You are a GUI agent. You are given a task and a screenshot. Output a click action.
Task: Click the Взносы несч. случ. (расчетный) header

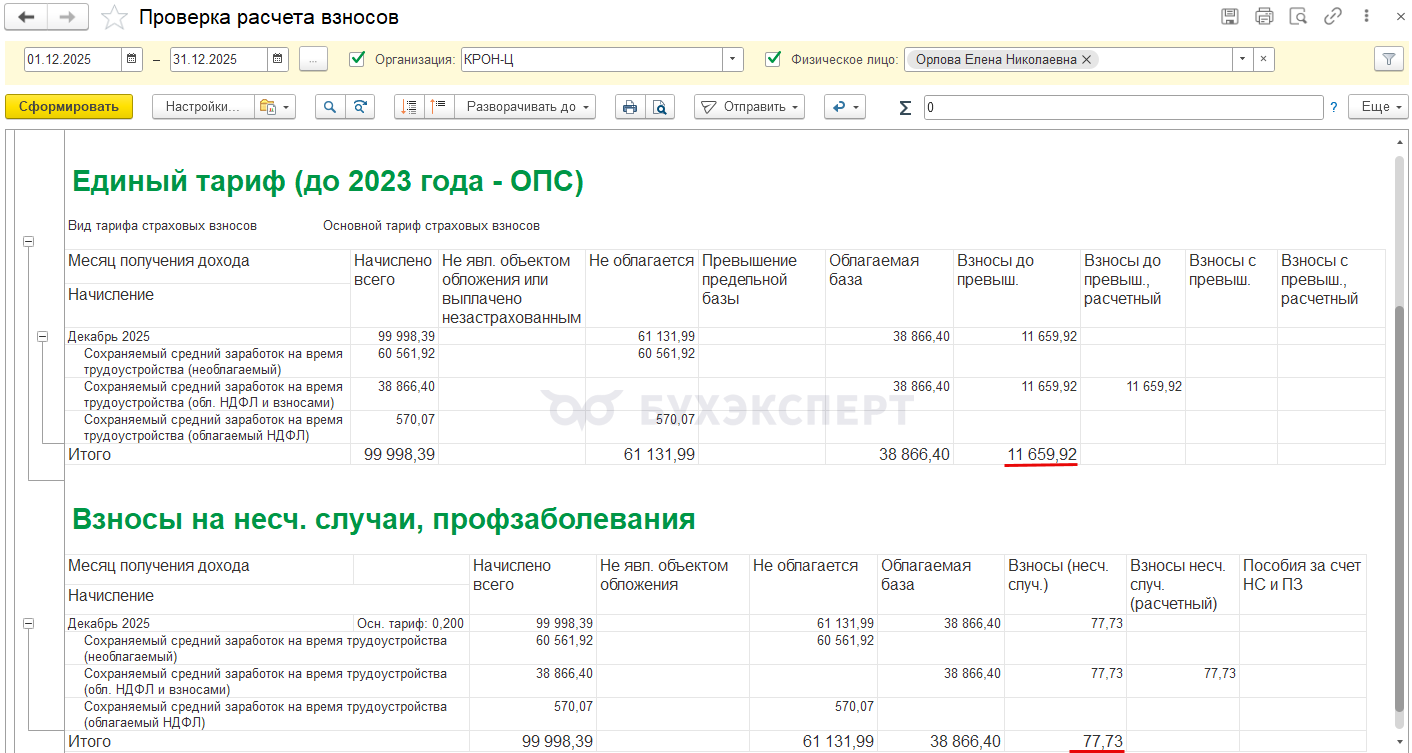[x=1183, y=585]
